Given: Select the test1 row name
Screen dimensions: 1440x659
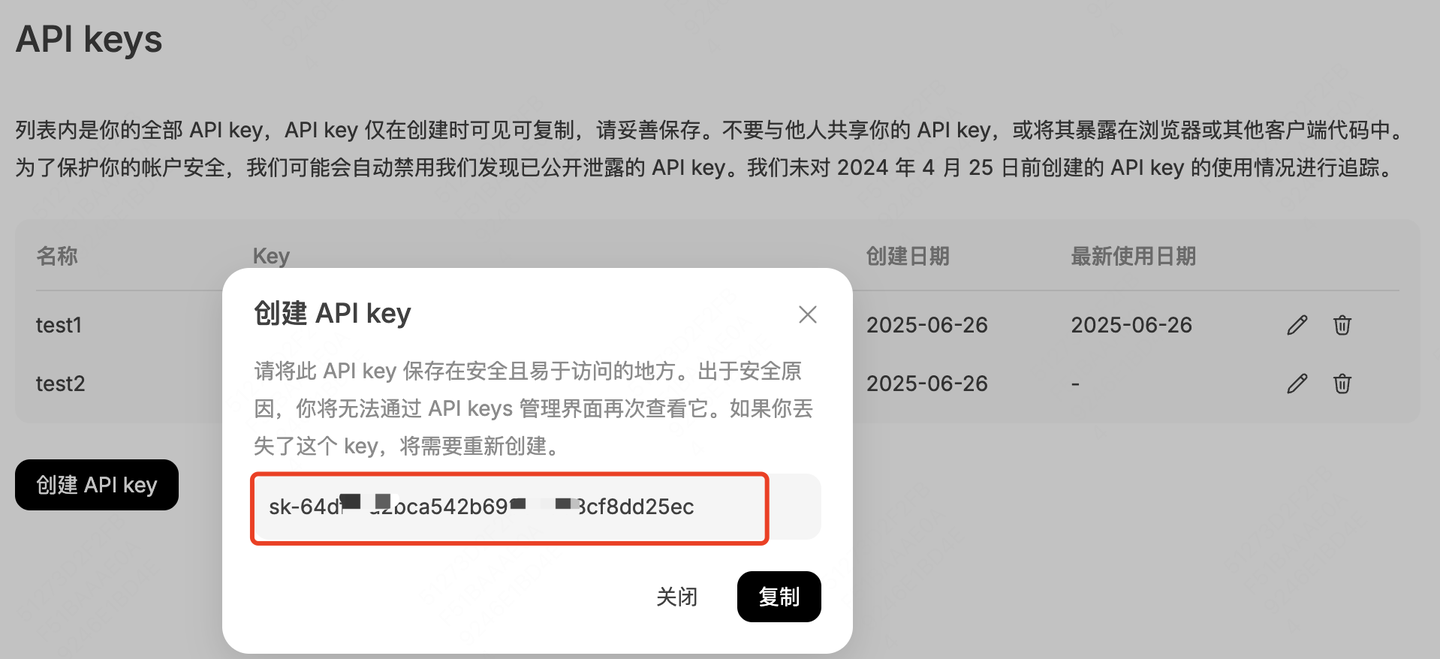Looking at the screenshot, I should [x=59, y=325].
